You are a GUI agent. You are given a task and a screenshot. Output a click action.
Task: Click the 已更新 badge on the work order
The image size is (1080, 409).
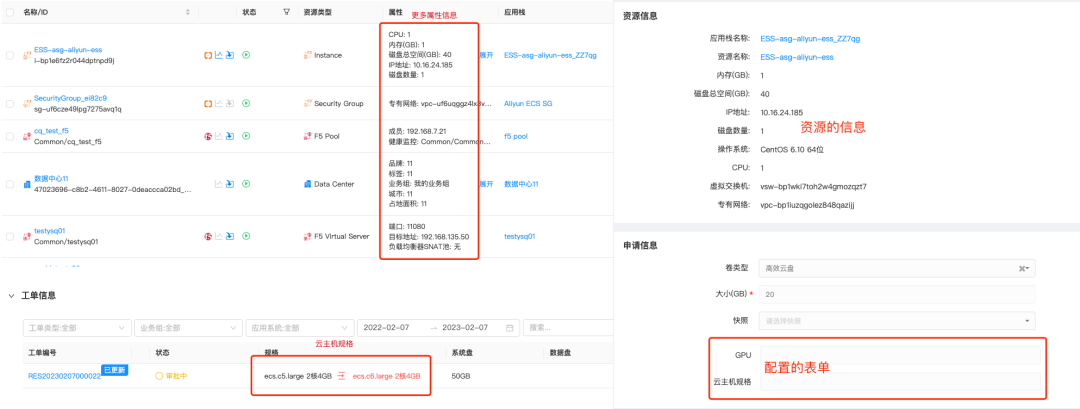point(114,370)
